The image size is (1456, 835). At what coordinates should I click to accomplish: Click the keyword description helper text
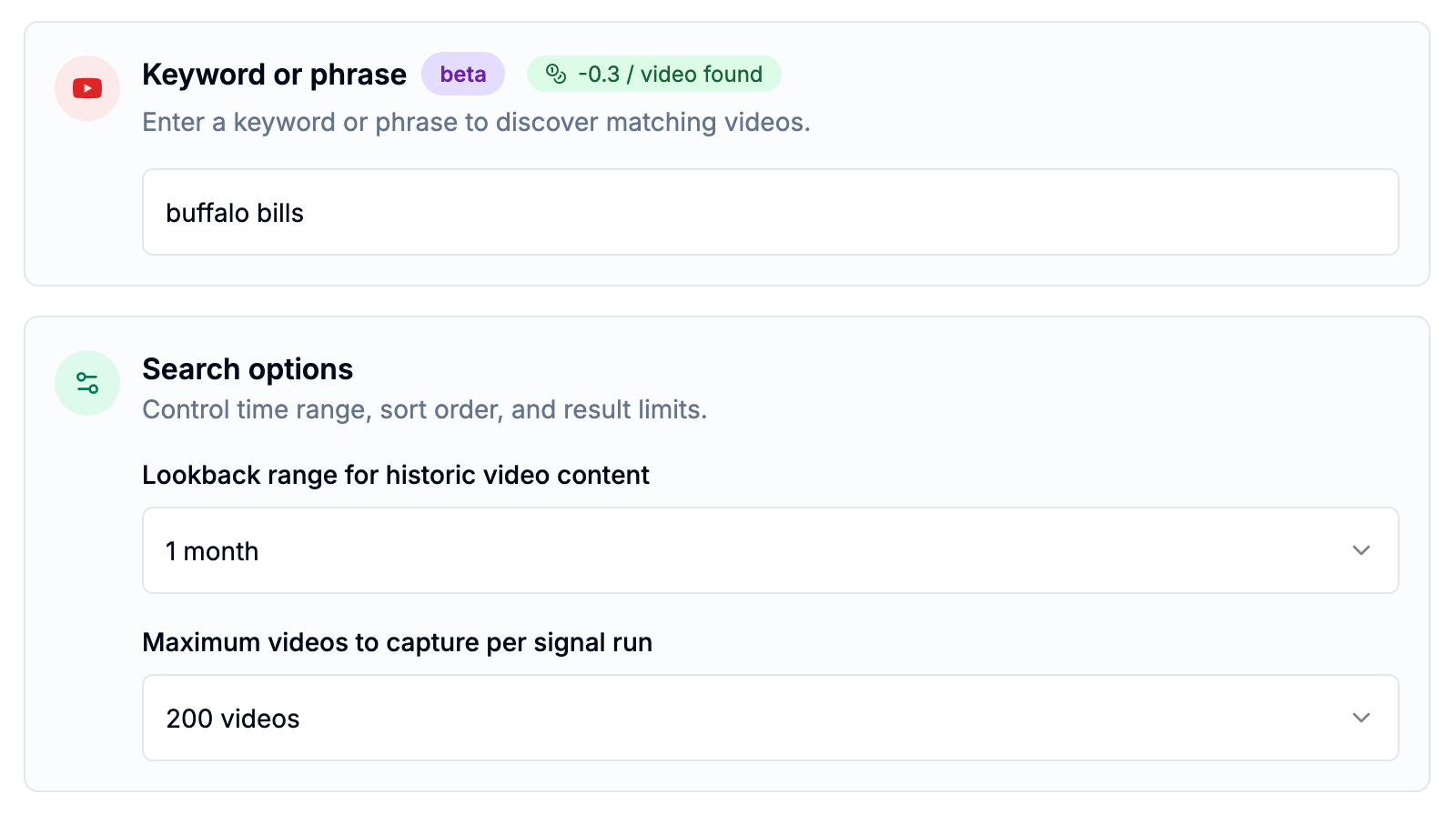click(x=476, y=122)
